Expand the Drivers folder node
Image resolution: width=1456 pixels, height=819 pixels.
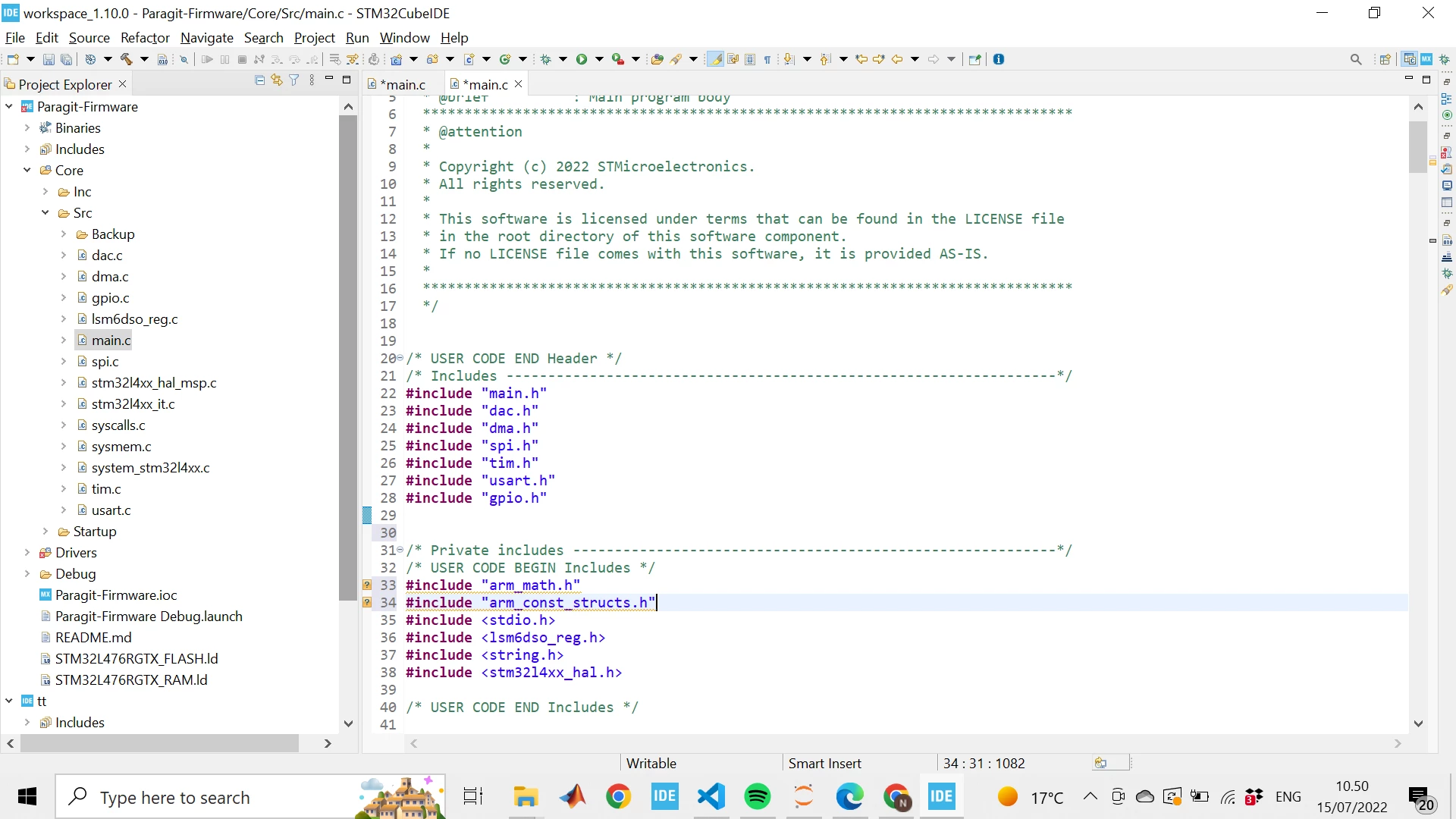point(27,553)
